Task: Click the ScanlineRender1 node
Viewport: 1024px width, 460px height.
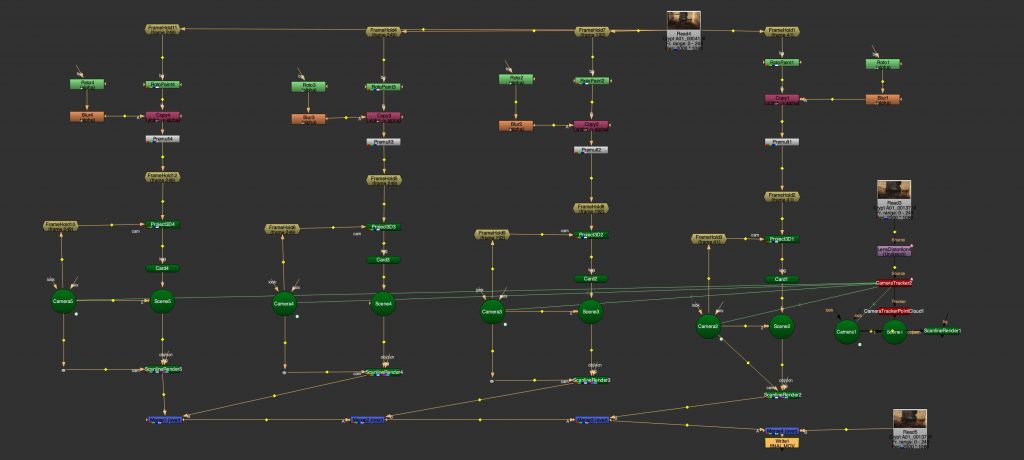Action: click(x=942, y=331)
